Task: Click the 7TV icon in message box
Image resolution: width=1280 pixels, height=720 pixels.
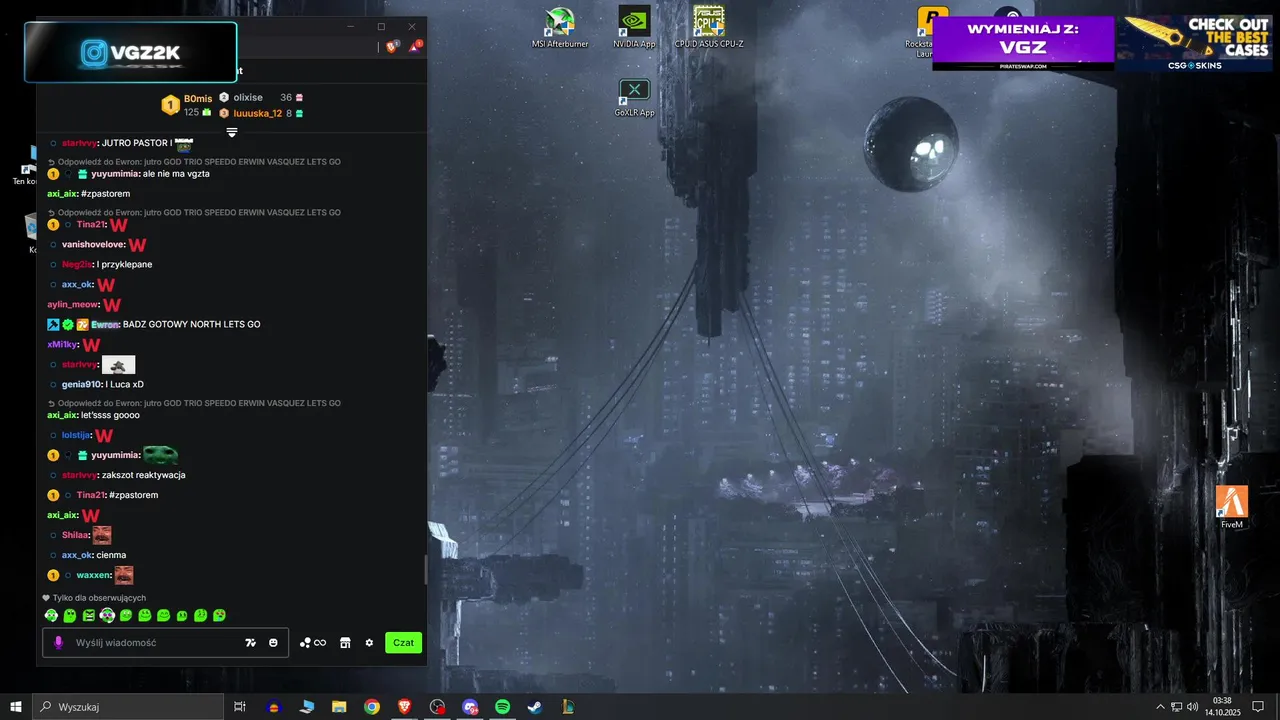Action: pyautogui.click(x=251, y=643)
